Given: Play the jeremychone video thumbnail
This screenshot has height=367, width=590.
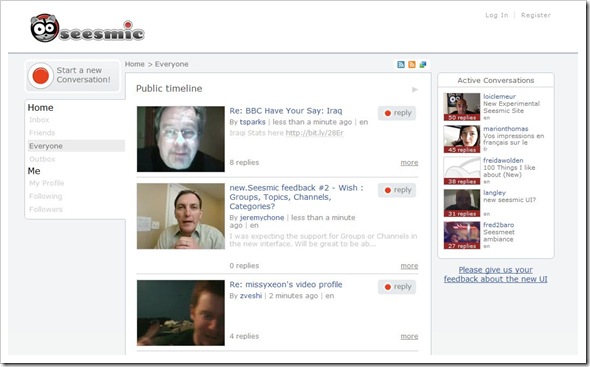Looking at the screenshot, I should 181,216.
